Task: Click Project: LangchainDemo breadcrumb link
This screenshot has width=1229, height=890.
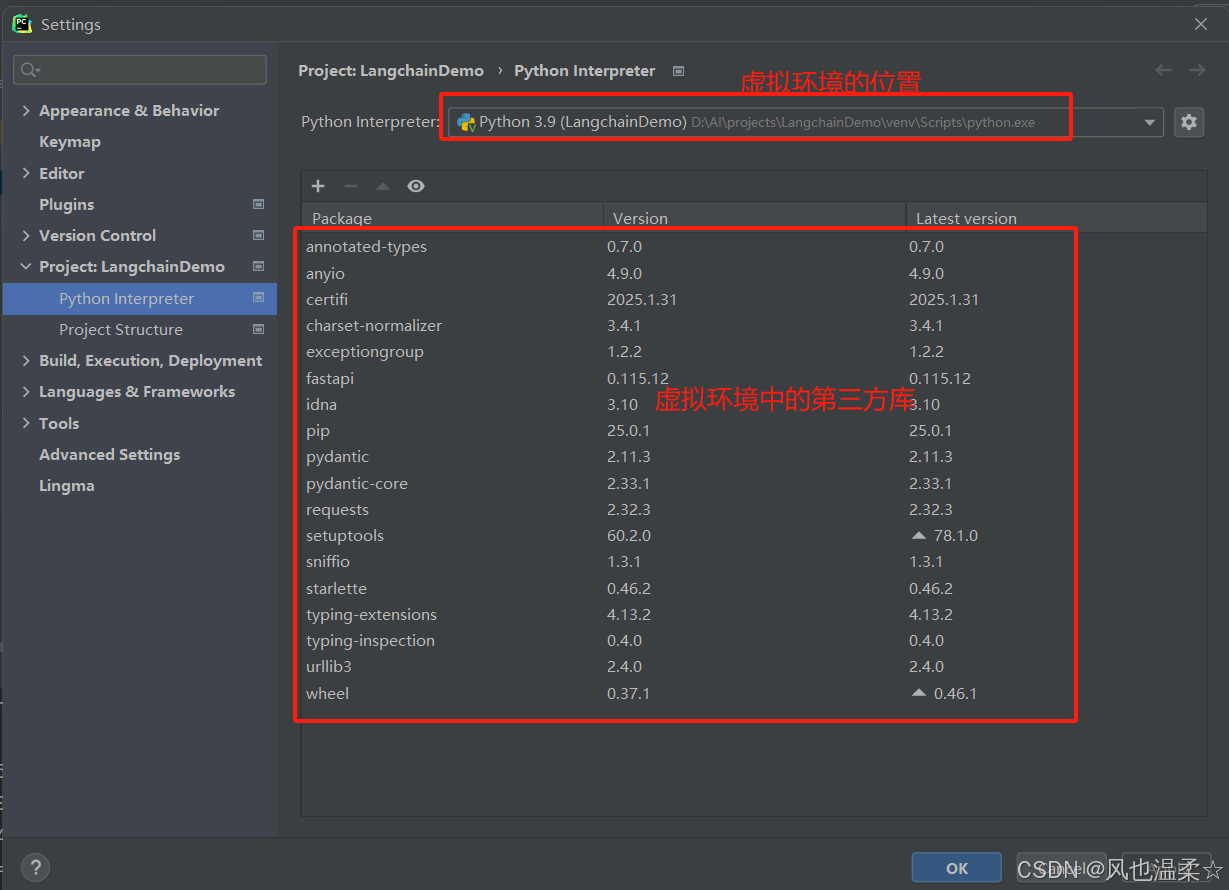Action: [x=391, y=71]
